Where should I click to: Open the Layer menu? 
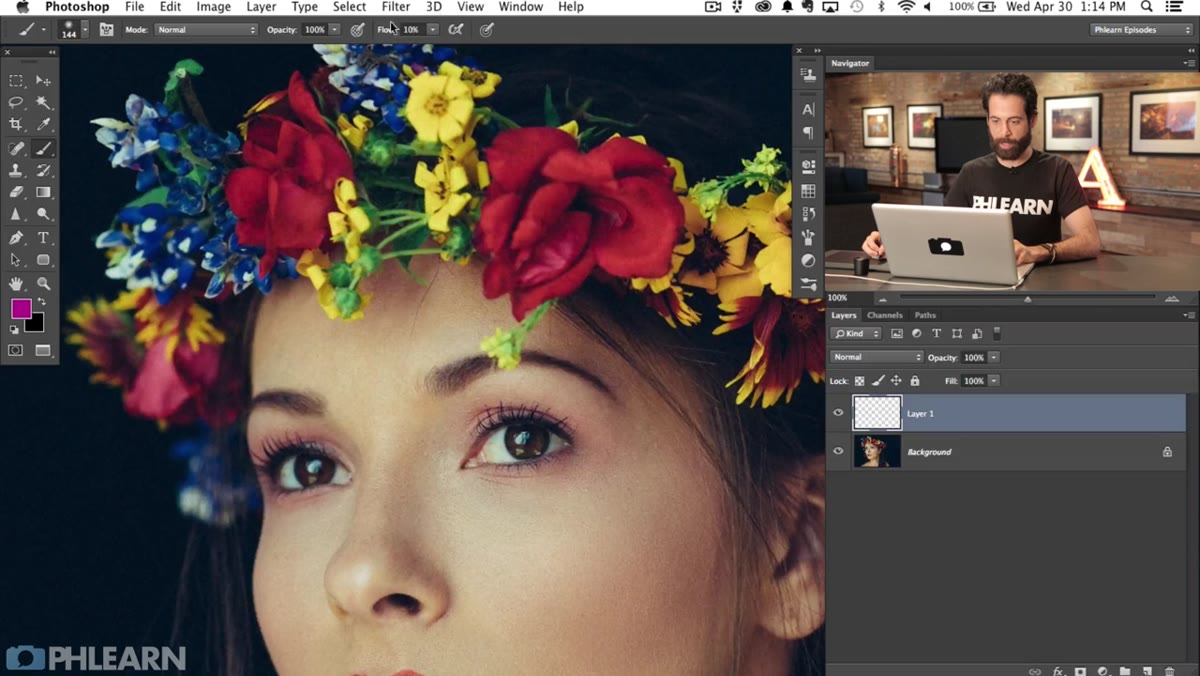(261, 7)
